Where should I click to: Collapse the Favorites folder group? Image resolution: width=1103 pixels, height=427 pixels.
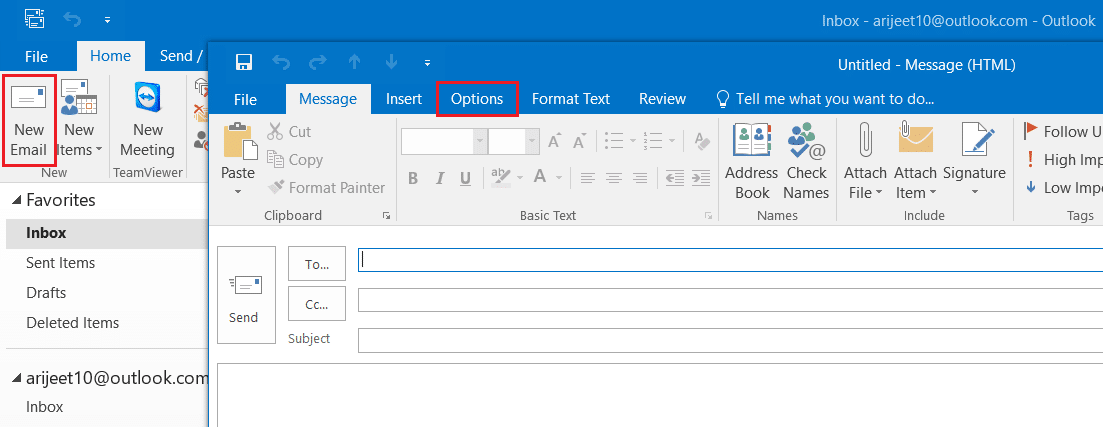[x=16, y=201]
